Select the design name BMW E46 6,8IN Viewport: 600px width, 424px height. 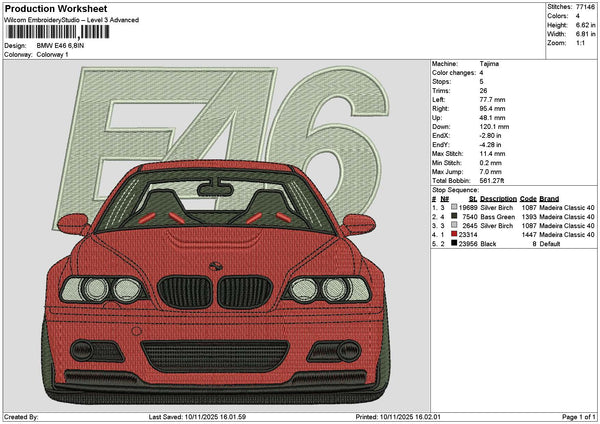[64, 46]
